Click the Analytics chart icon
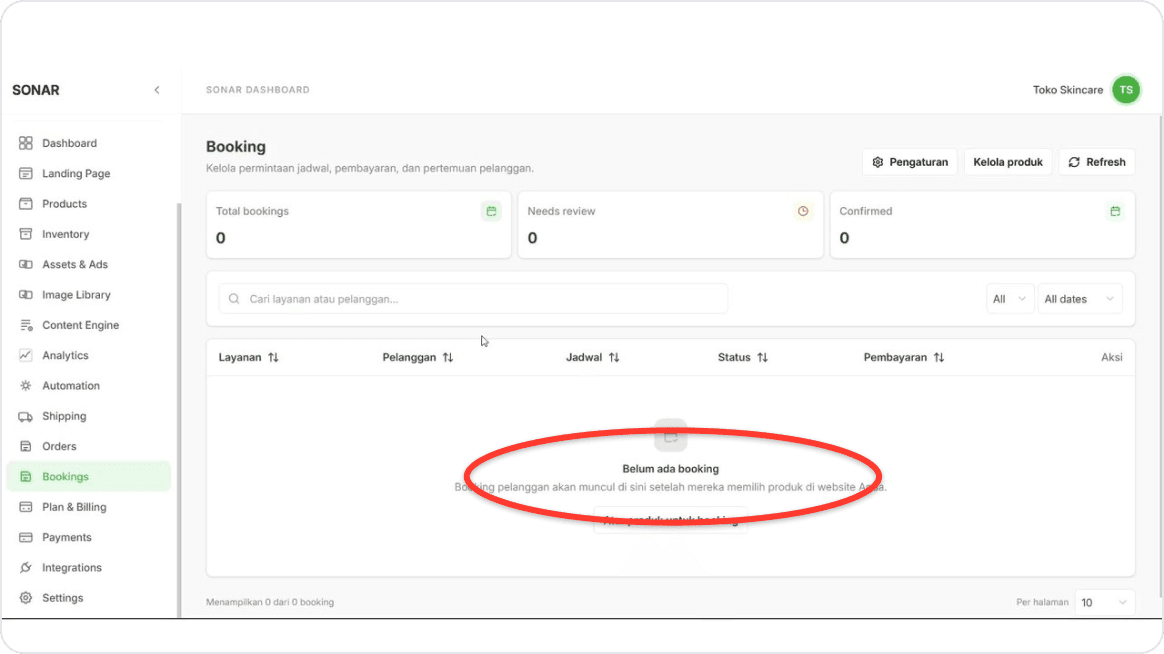The width and height of the screenshot is (1164, 654). 25,355
